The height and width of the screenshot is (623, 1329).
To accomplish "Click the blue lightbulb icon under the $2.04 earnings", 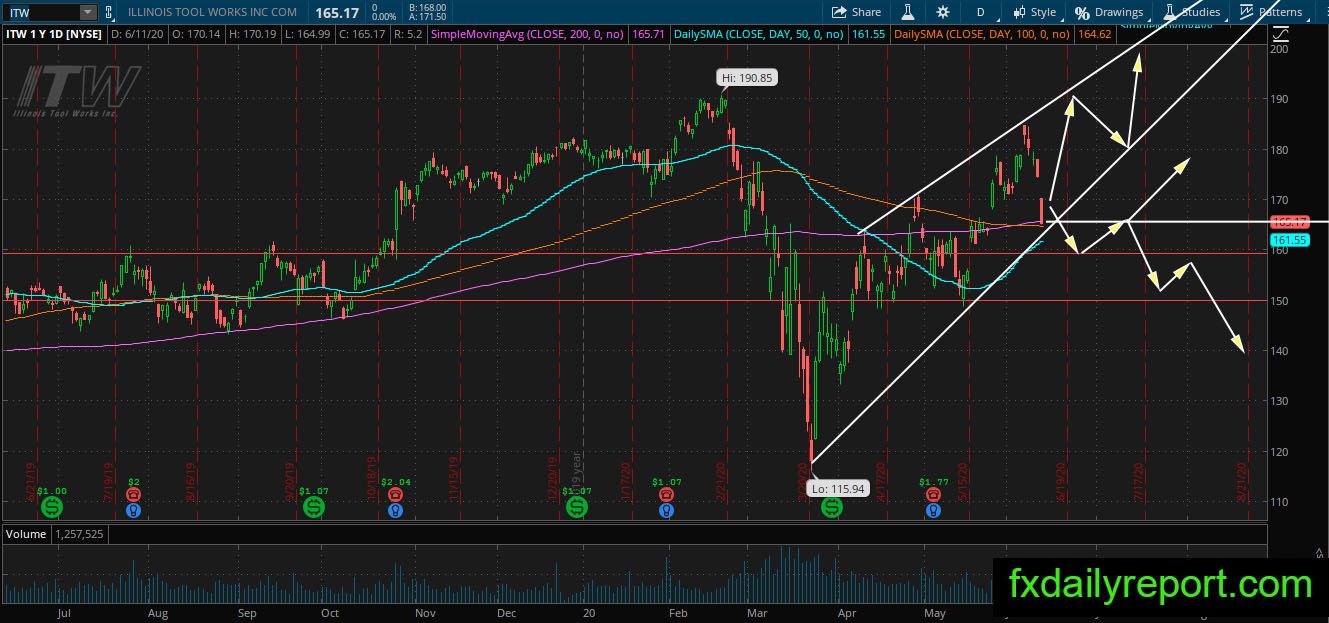I will [x=396, y=511].
